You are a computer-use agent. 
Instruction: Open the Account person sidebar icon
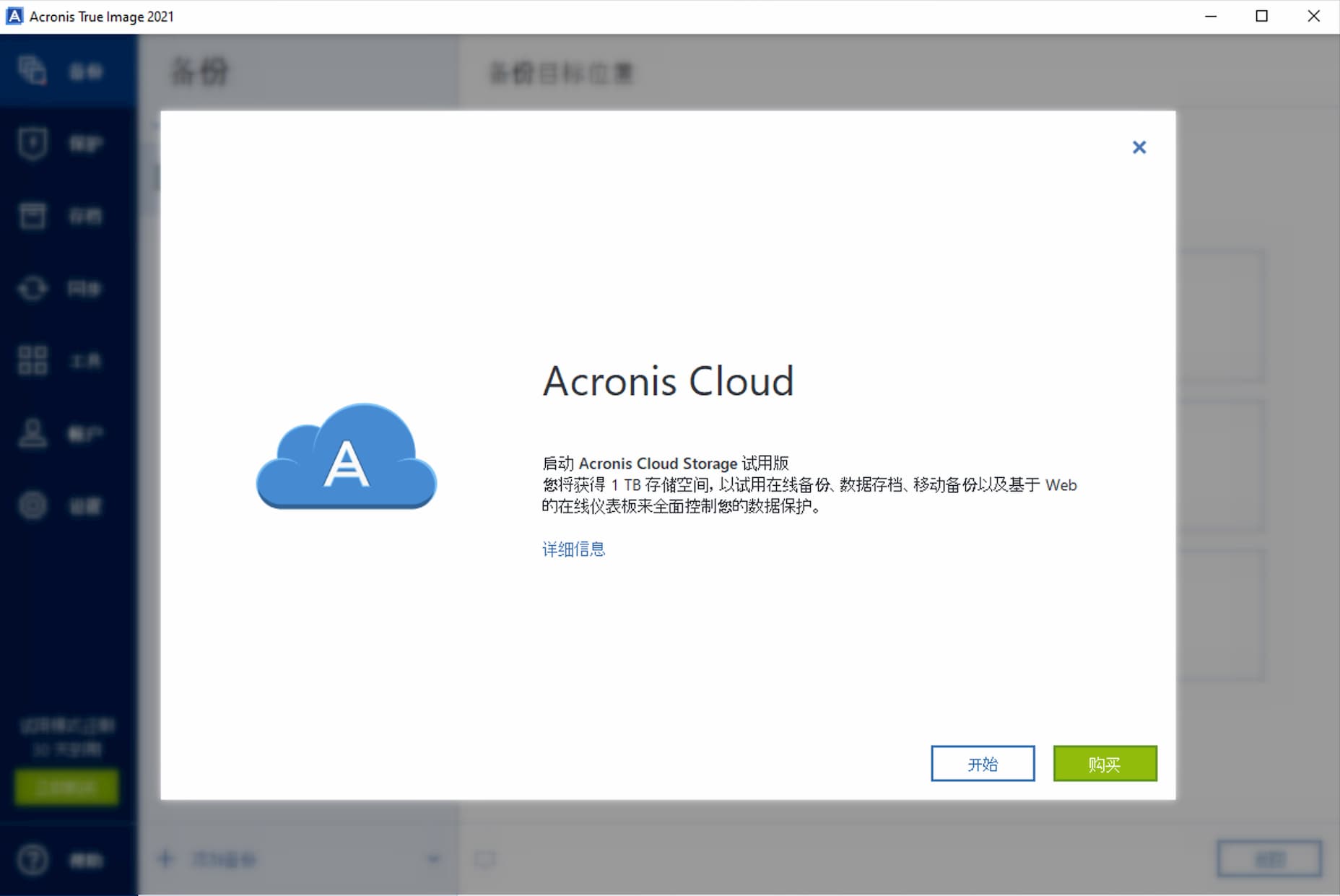(x=33, y=433)
